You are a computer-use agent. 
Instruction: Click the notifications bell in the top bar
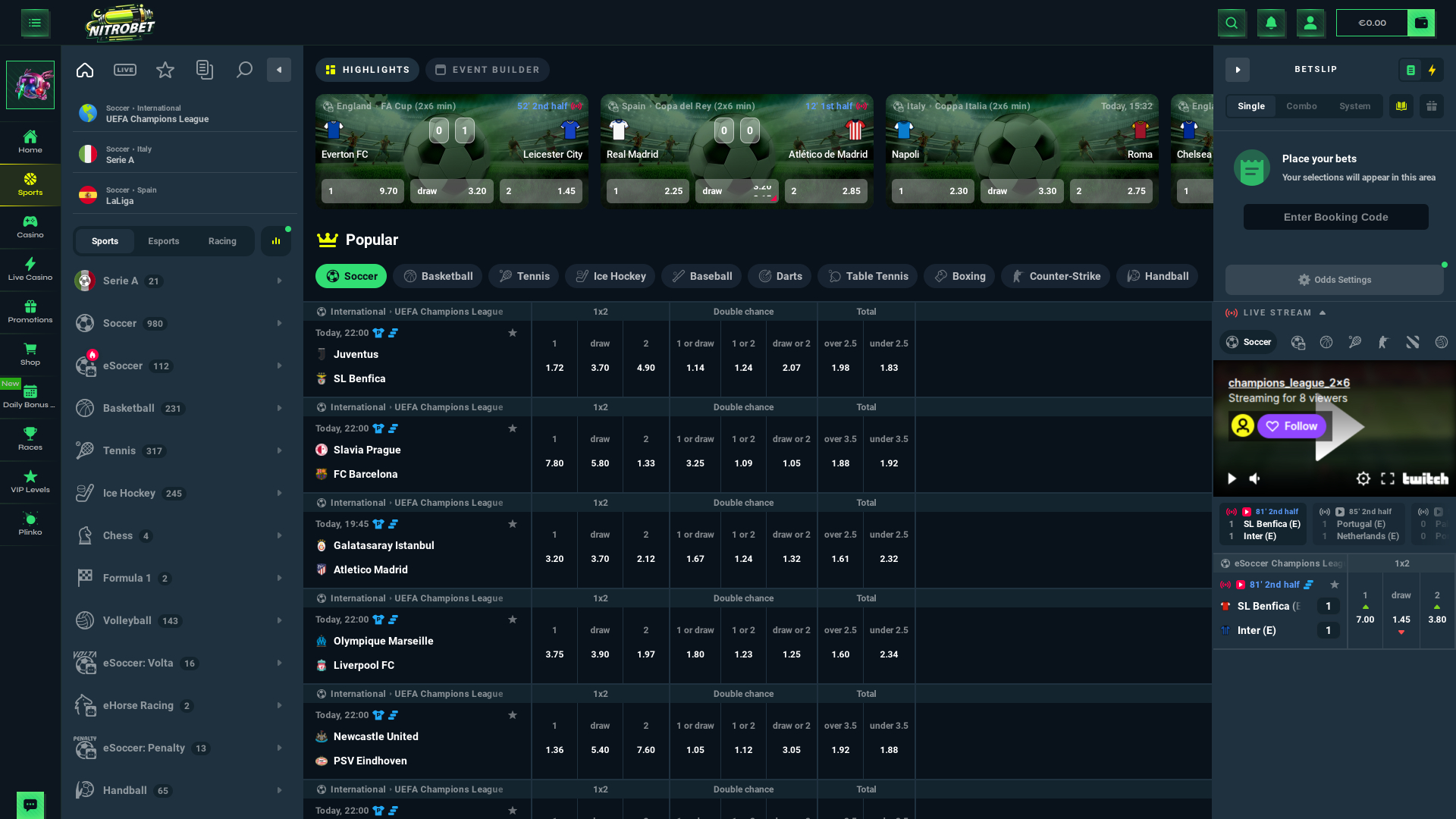[x=1271, y=23]
